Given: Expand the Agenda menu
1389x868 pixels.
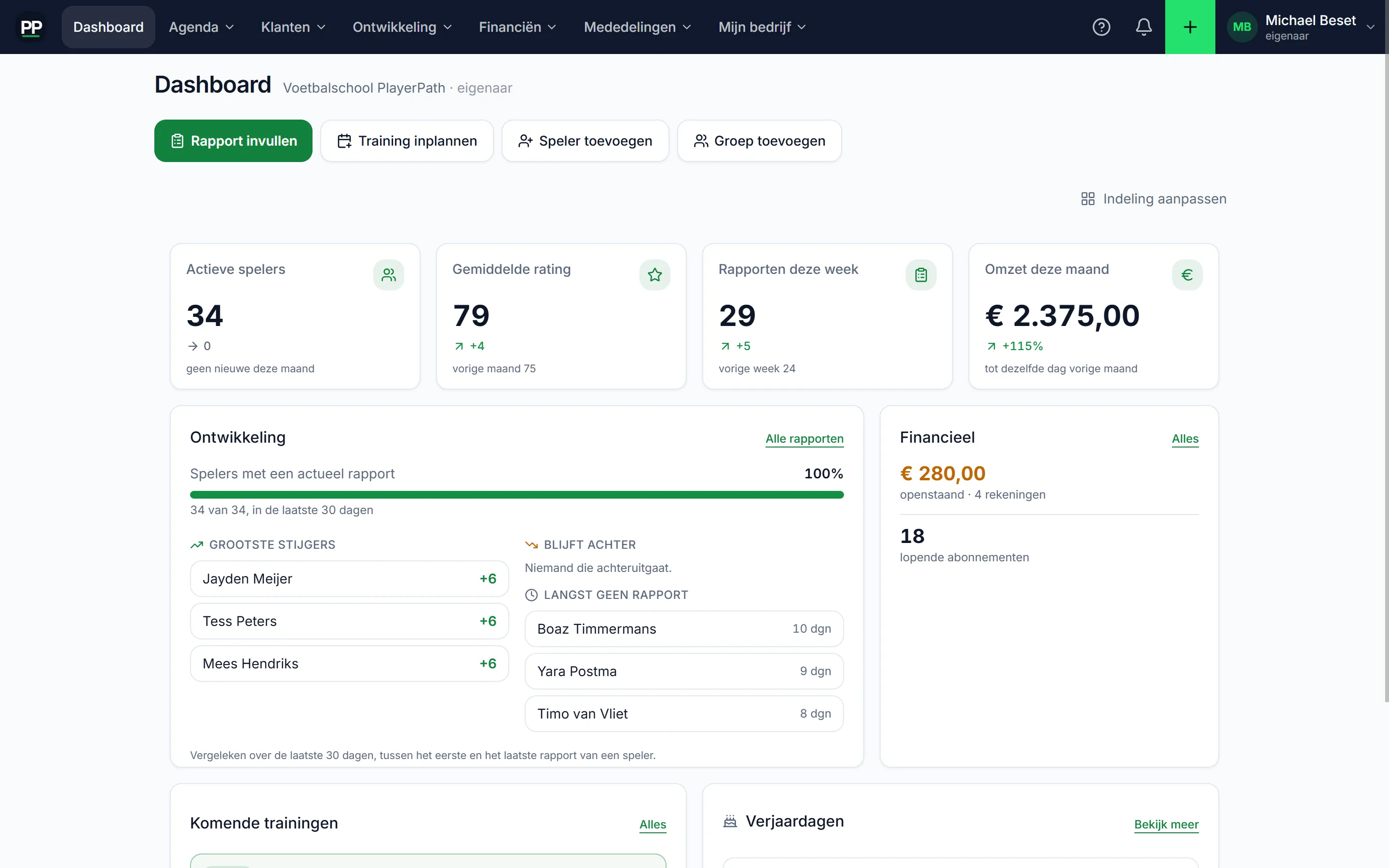Looking at the screenshot, I should [202, 27].
